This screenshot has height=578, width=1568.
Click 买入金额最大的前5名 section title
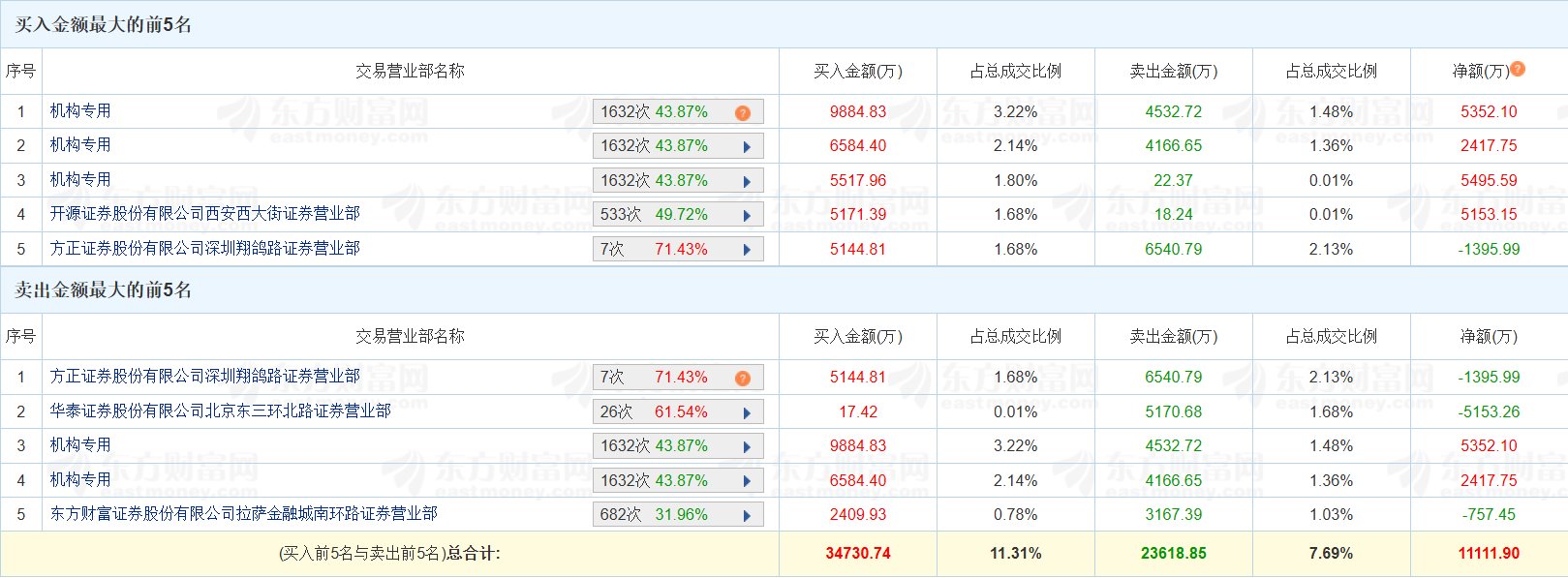[x=103, y=25]
